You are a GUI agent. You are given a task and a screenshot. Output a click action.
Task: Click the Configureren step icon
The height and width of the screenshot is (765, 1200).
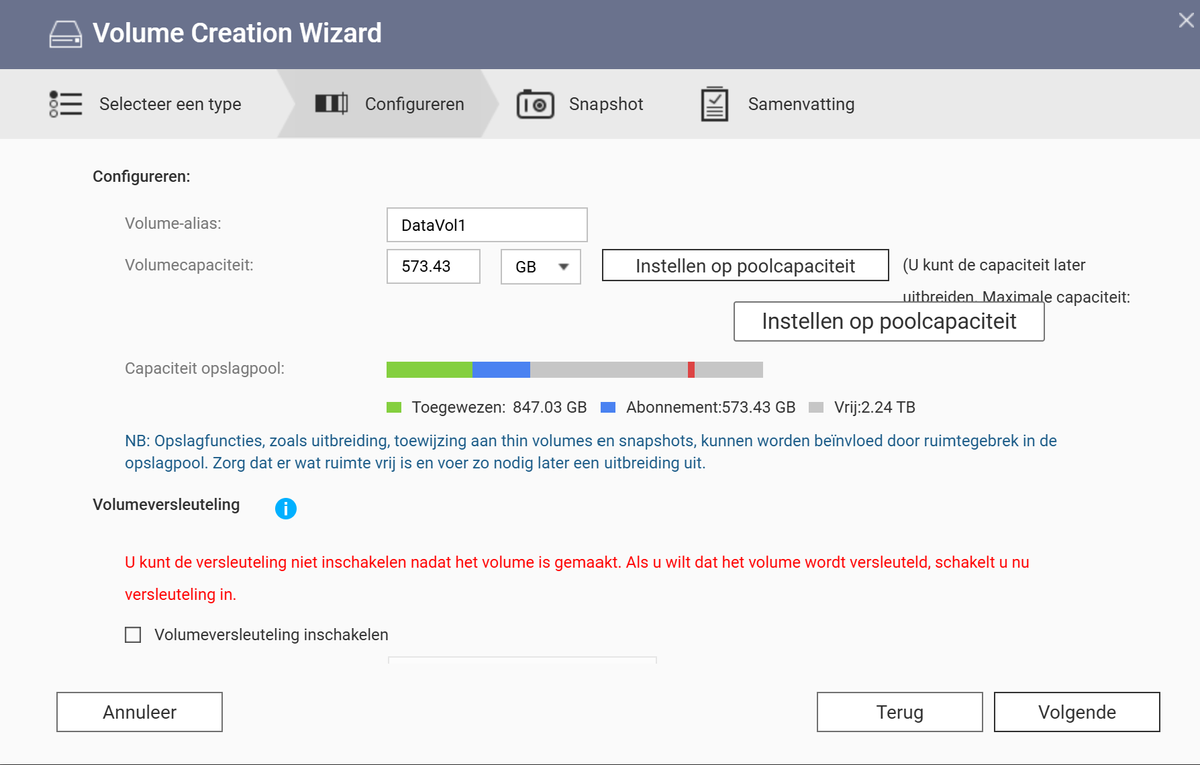[332, 104]
